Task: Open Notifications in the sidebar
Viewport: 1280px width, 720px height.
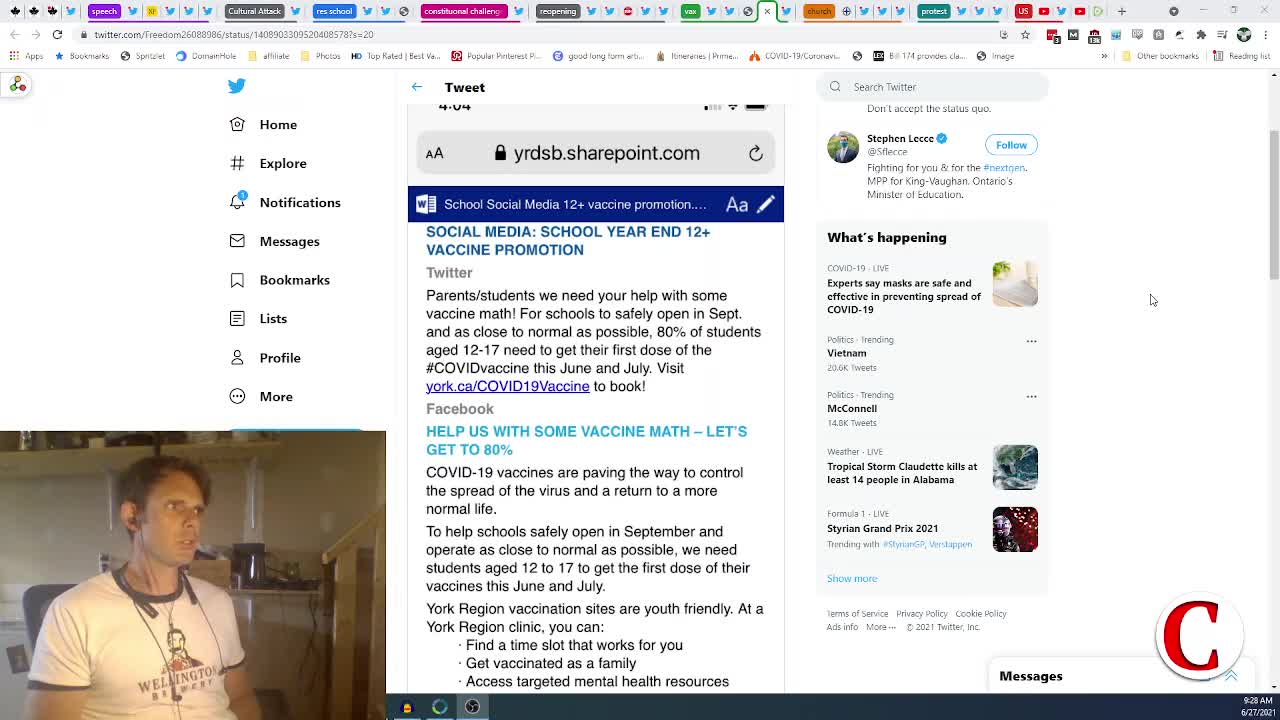Action: [300, 202]
